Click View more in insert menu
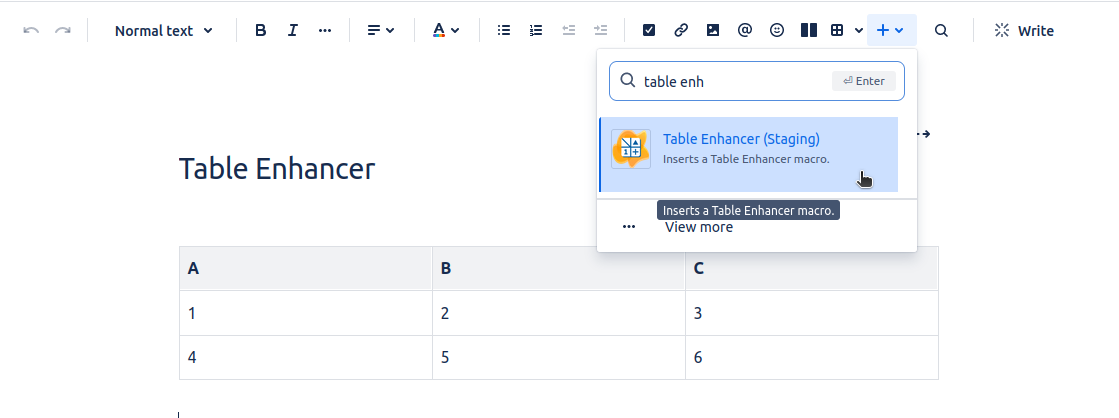The image size is (1119, 418). click(x=698, y=227)
